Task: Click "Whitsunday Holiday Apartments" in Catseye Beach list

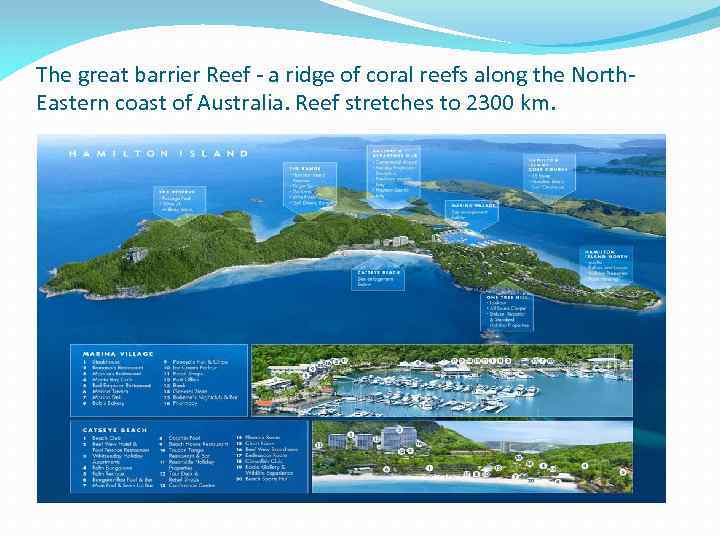Action: coord(118,459)
